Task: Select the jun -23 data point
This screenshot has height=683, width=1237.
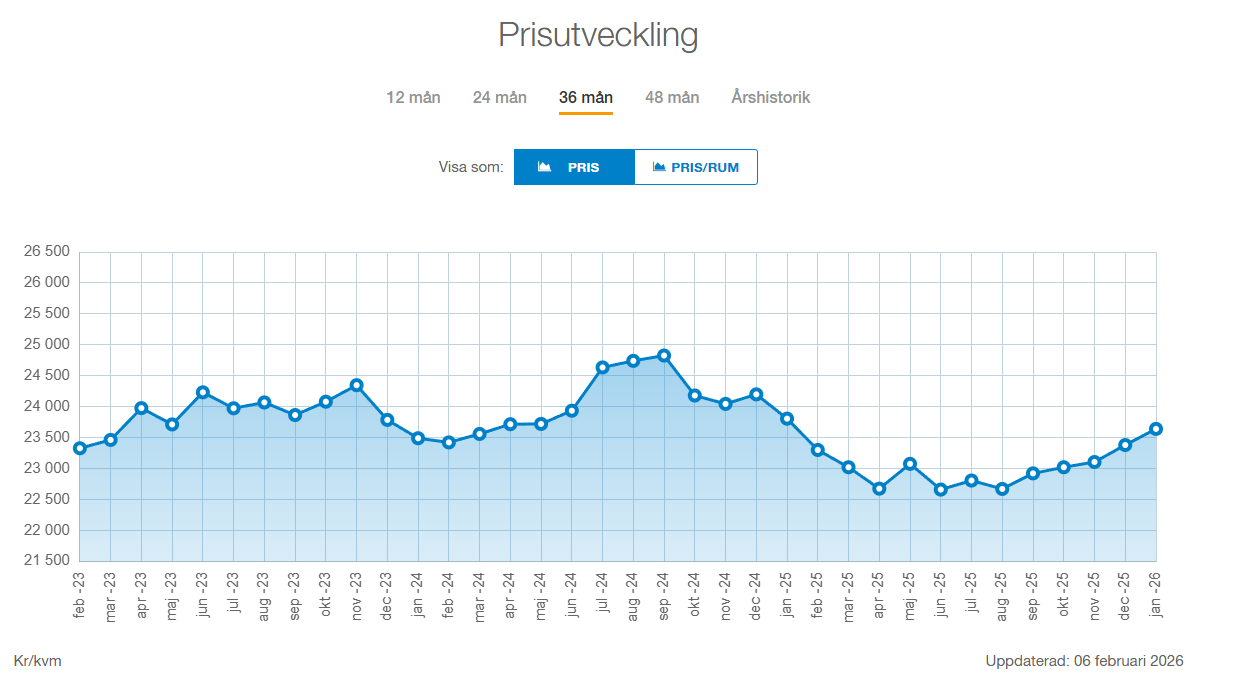Action: tap(203, 392)
